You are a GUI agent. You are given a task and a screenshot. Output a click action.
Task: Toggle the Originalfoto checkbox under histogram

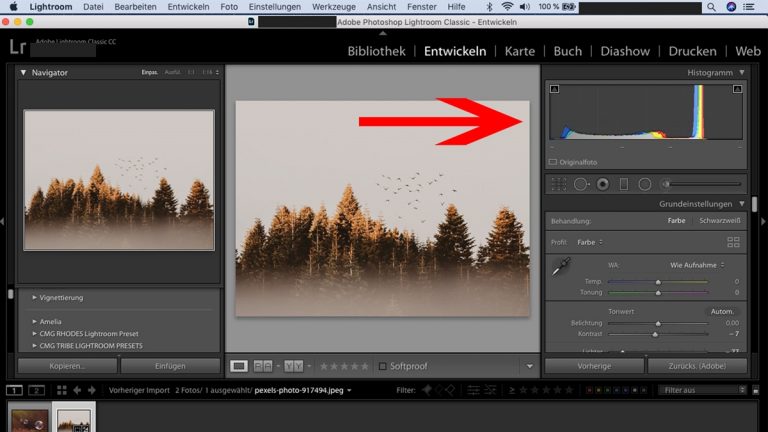(553, 161)
